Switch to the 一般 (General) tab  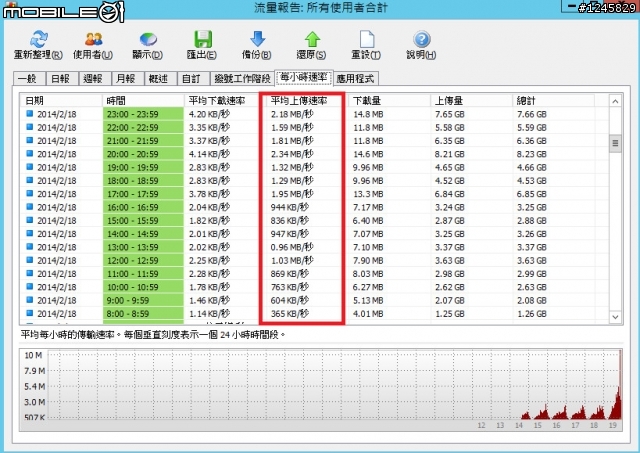[29, 78]
